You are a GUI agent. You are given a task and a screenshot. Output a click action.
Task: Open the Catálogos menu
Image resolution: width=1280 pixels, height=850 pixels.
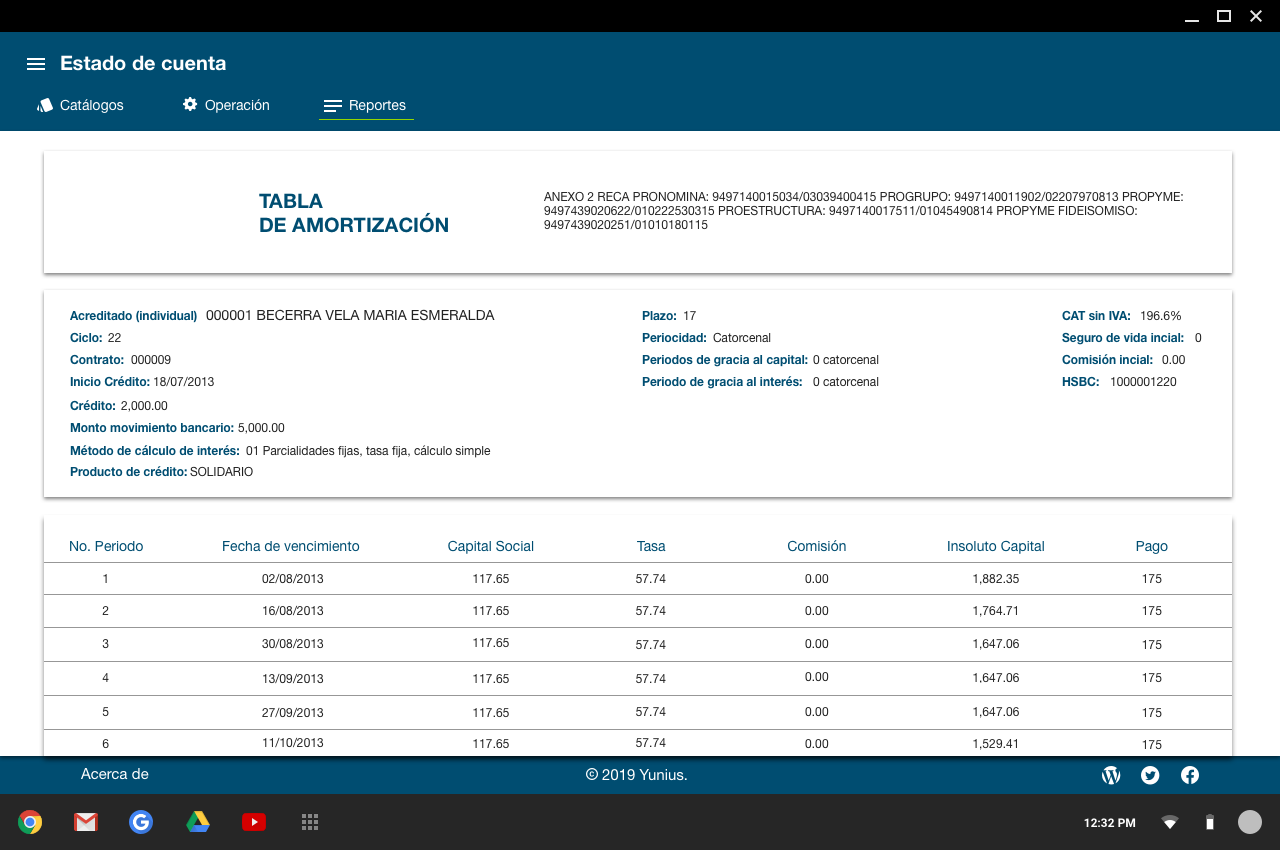click(x=81, y=105)
